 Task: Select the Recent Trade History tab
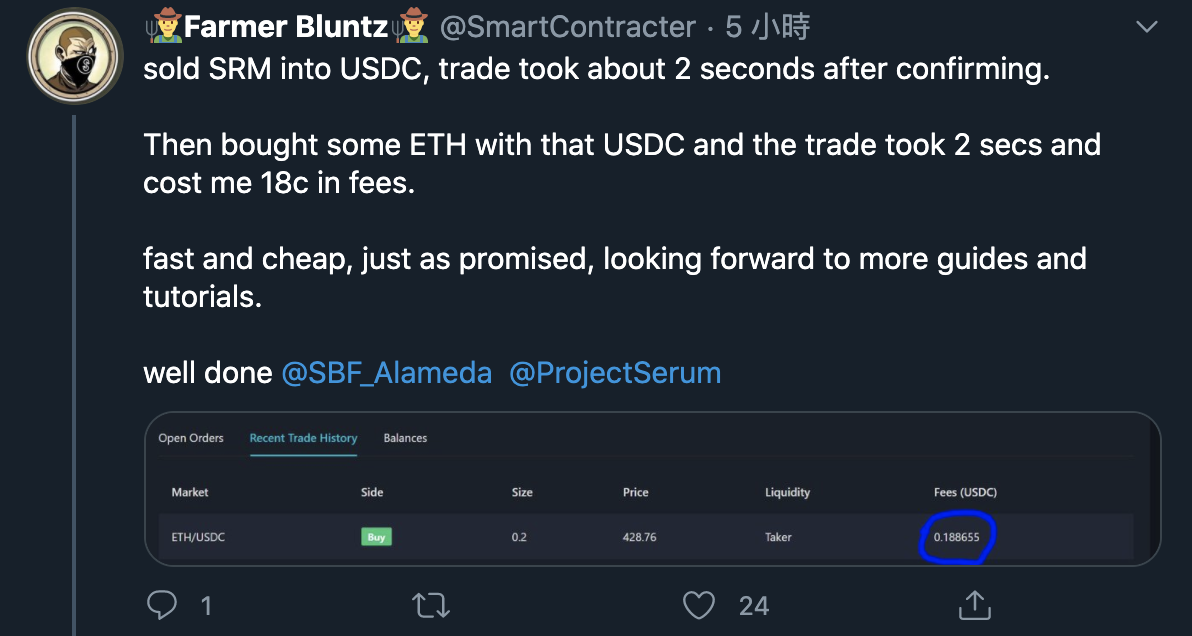click(x=303, y=438)
